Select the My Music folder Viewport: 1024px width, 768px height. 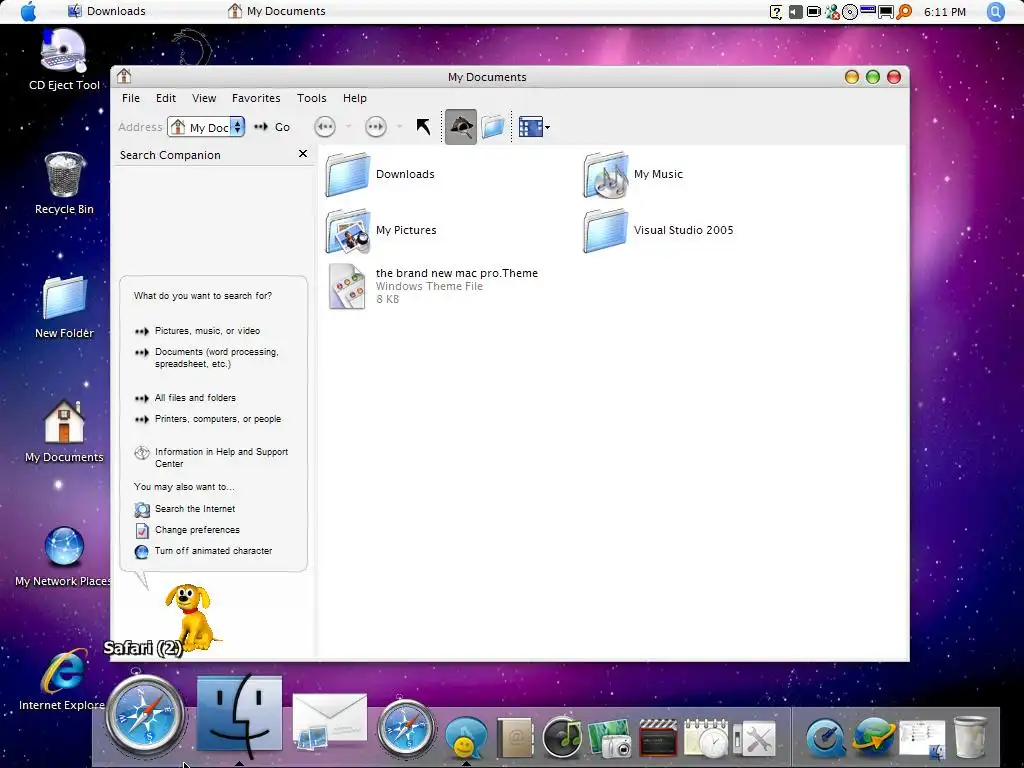click(633, 174)
